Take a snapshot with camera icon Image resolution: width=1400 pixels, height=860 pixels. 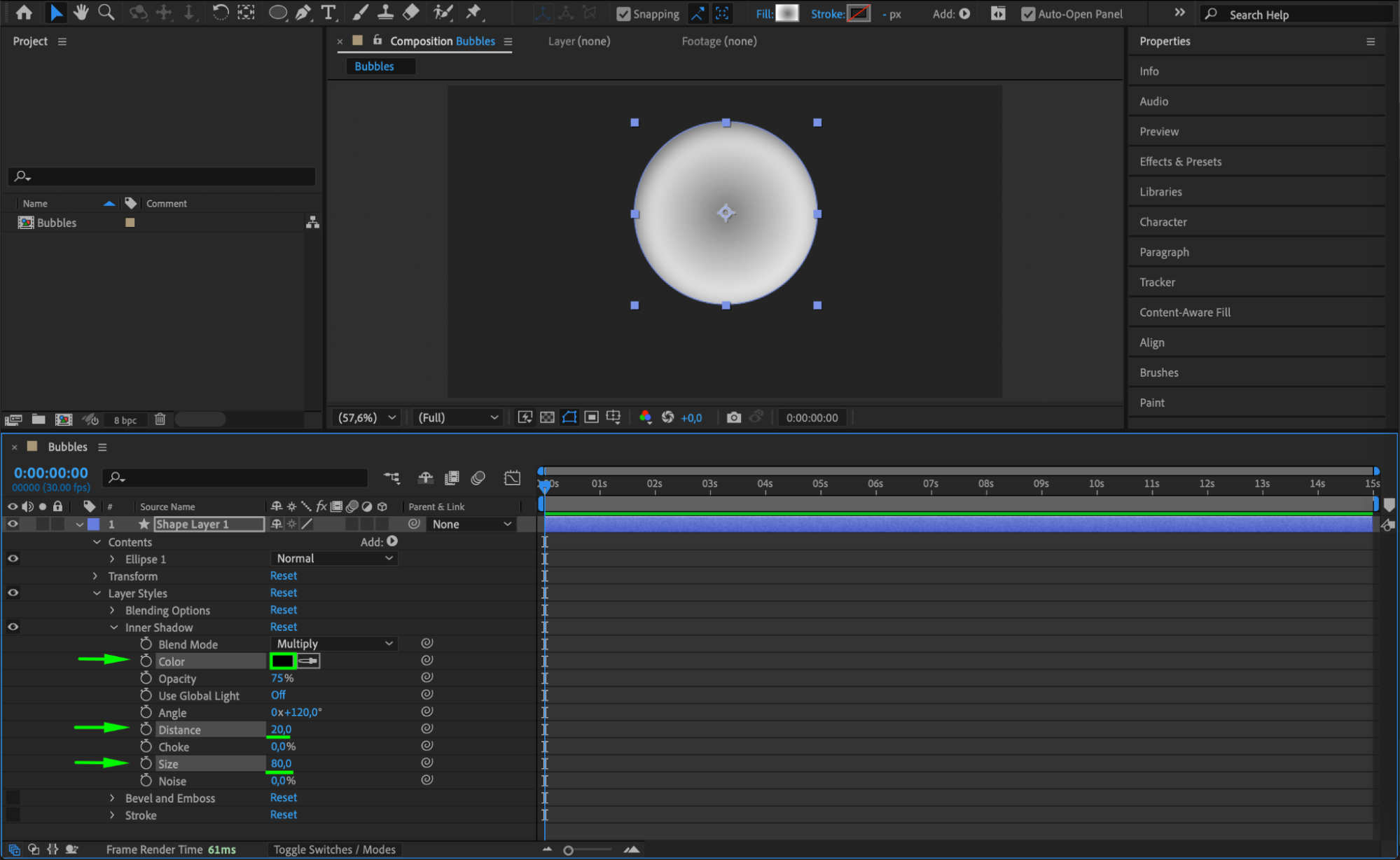(733, 417)
